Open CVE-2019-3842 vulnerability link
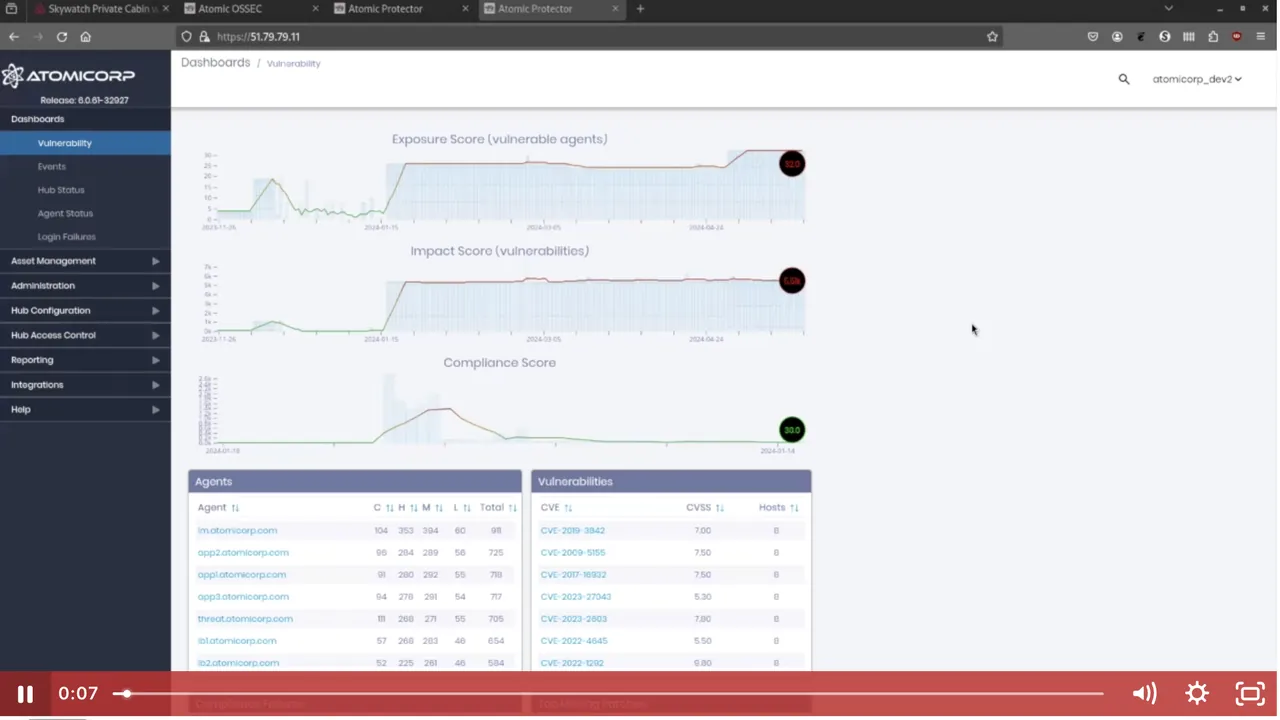 click(572, 531)
